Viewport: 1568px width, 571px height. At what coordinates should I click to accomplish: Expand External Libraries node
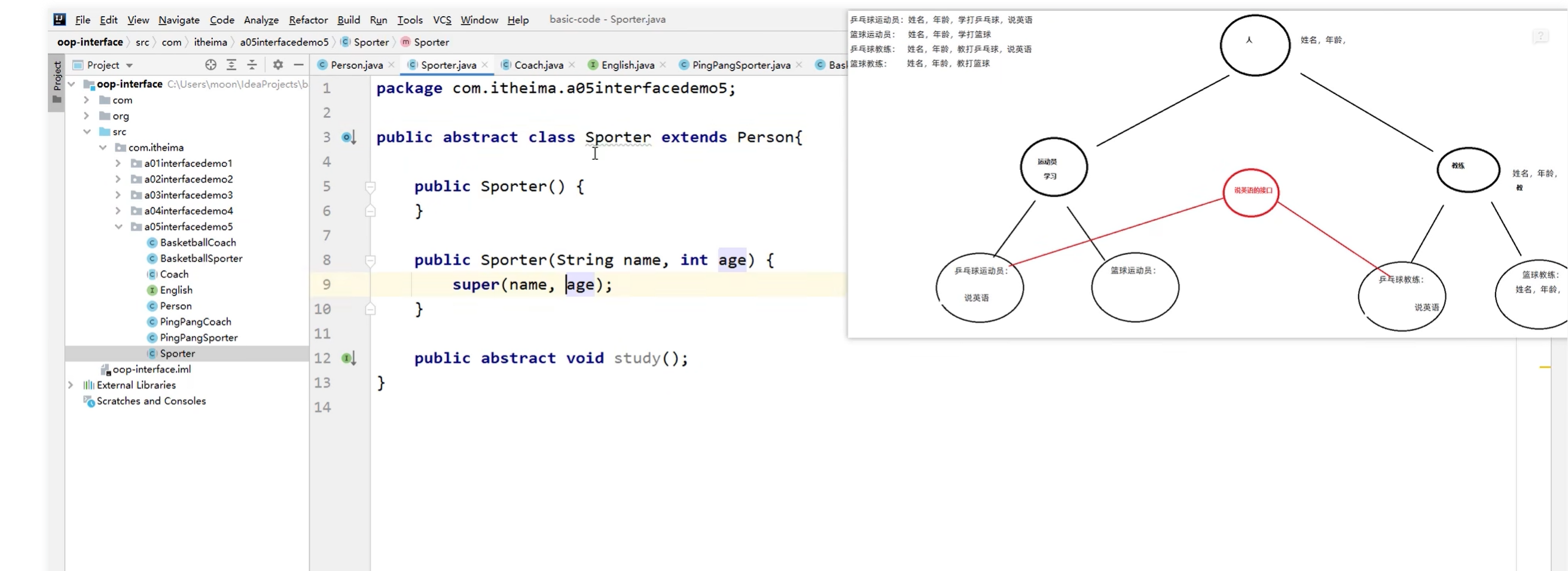coord(71,384)
